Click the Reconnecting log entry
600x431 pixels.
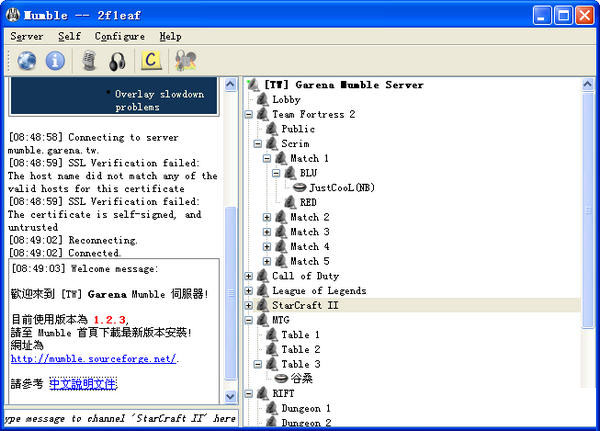coord(73,240)
